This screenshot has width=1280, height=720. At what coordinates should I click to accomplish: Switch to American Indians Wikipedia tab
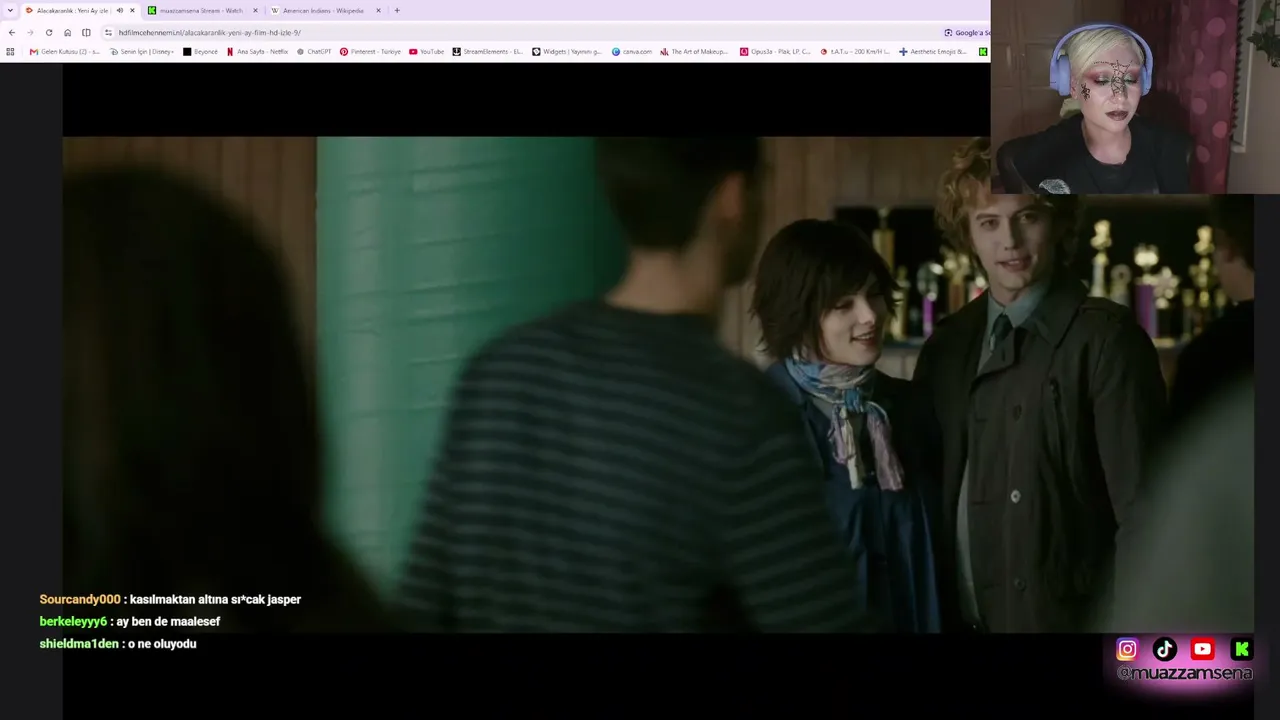[325, 11]
